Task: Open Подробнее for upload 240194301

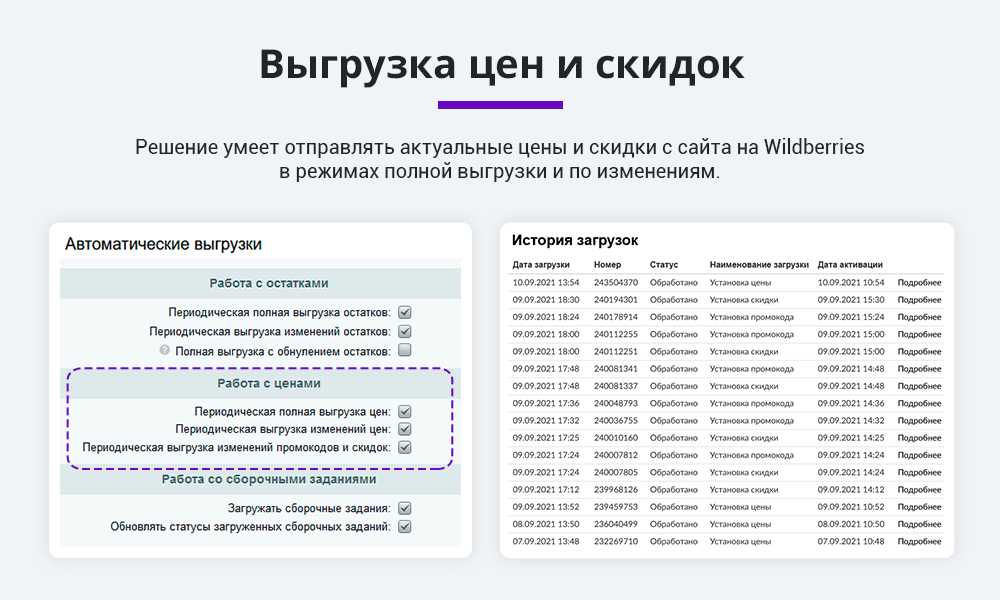Action: click(x=919, y=300)
